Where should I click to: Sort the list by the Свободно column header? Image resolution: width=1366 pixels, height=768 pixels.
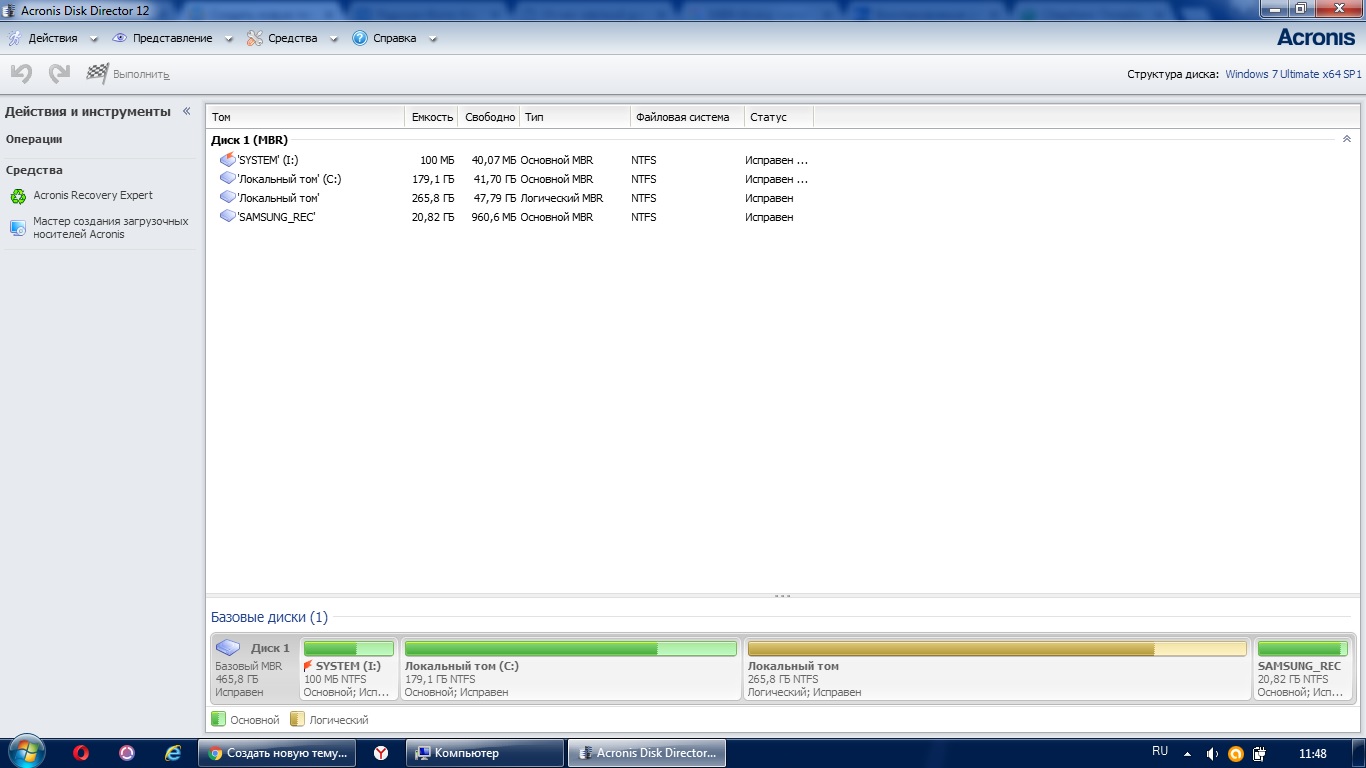click(490, 117)
